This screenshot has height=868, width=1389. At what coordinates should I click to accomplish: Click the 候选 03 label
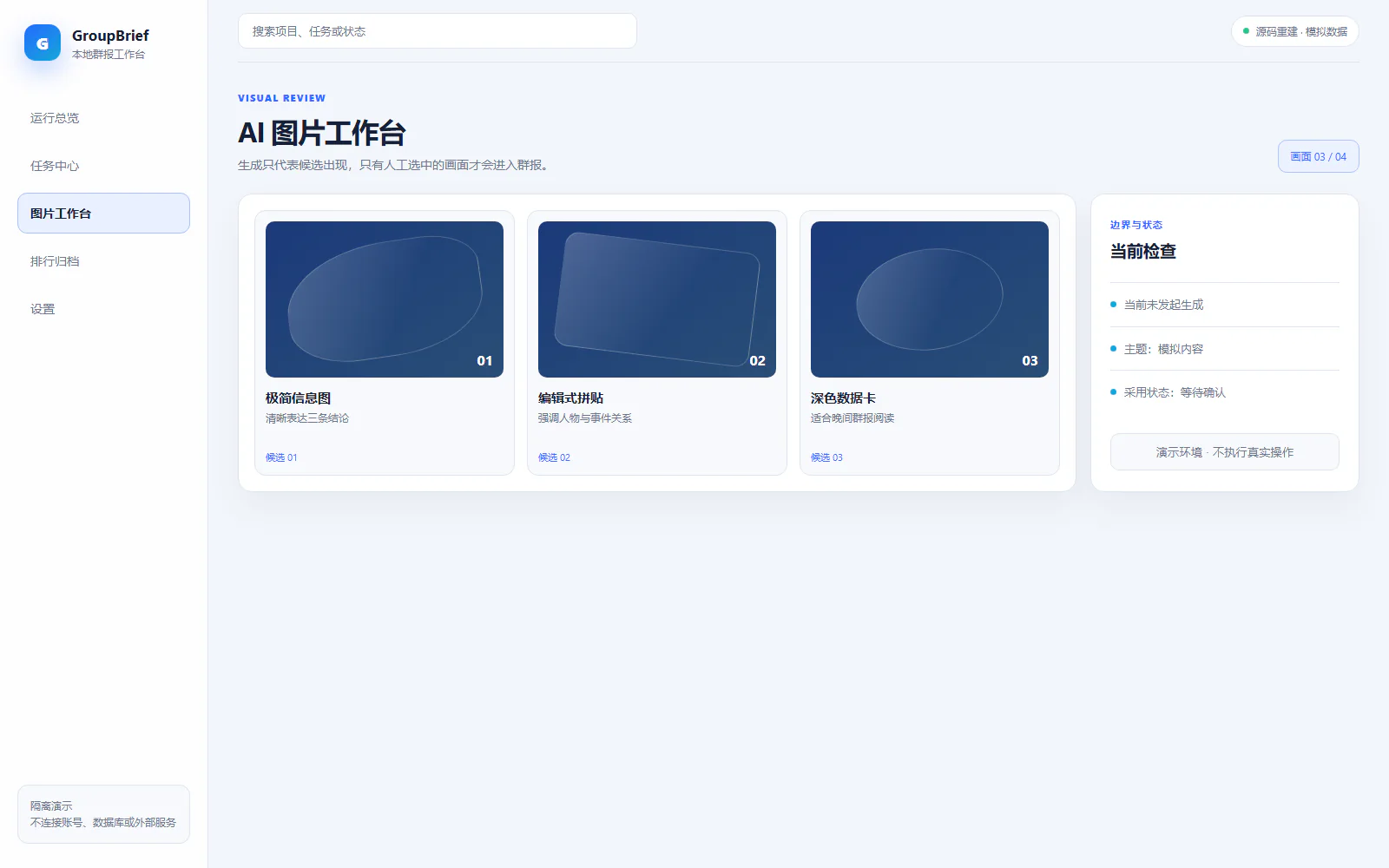click(826, 457)
